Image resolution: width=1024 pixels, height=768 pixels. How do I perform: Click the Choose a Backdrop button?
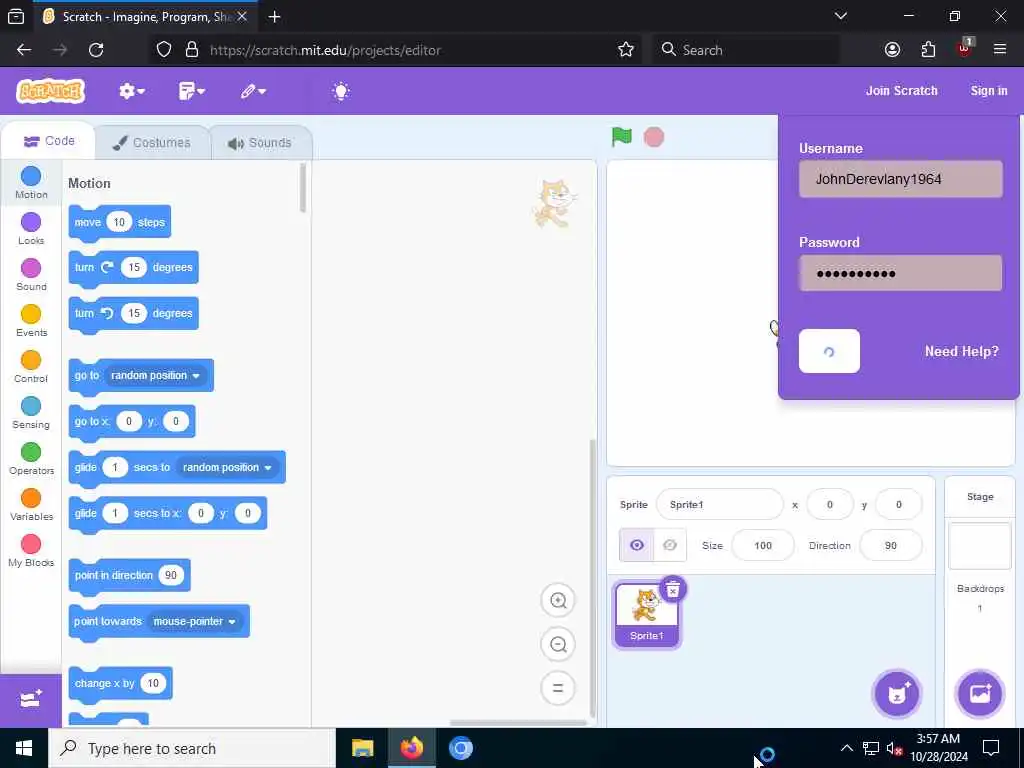pos(980,694)
